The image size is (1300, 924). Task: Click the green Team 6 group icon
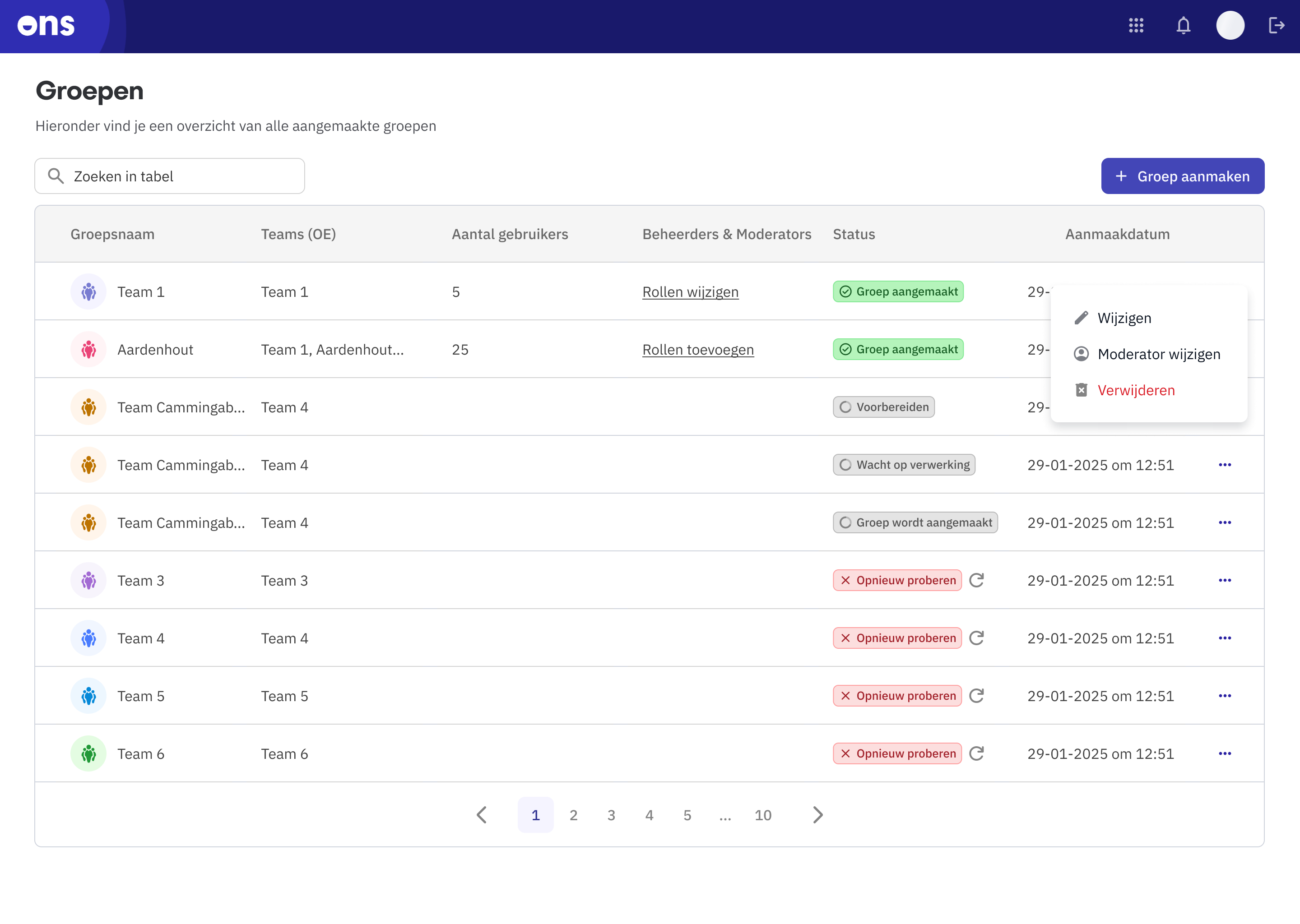[88, 753]
